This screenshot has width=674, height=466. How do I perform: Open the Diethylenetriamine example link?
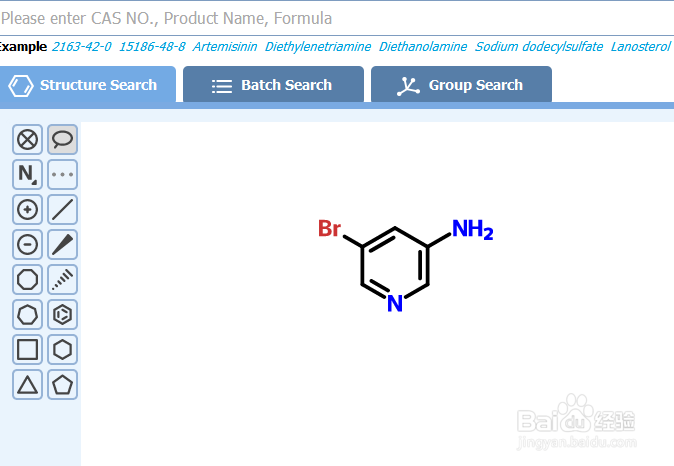tap(318, 46)
